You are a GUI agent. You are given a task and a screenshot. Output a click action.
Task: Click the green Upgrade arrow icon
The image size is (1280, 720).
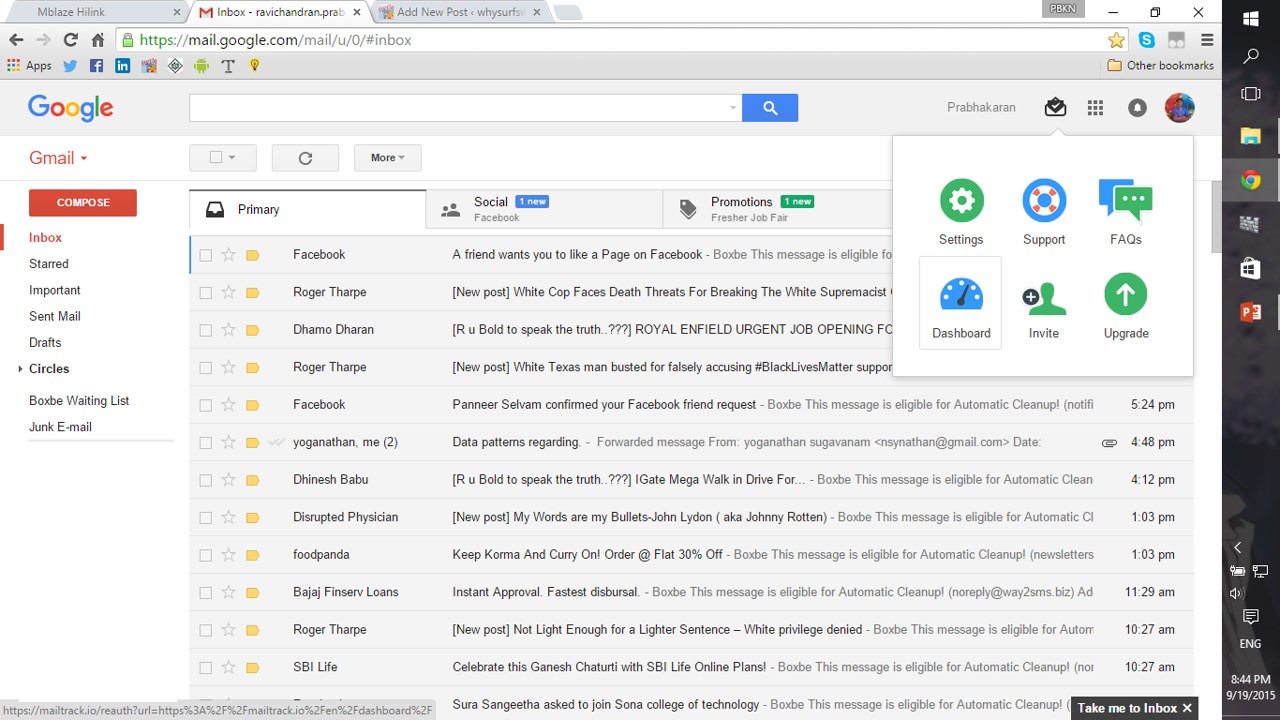point(1125,296)
